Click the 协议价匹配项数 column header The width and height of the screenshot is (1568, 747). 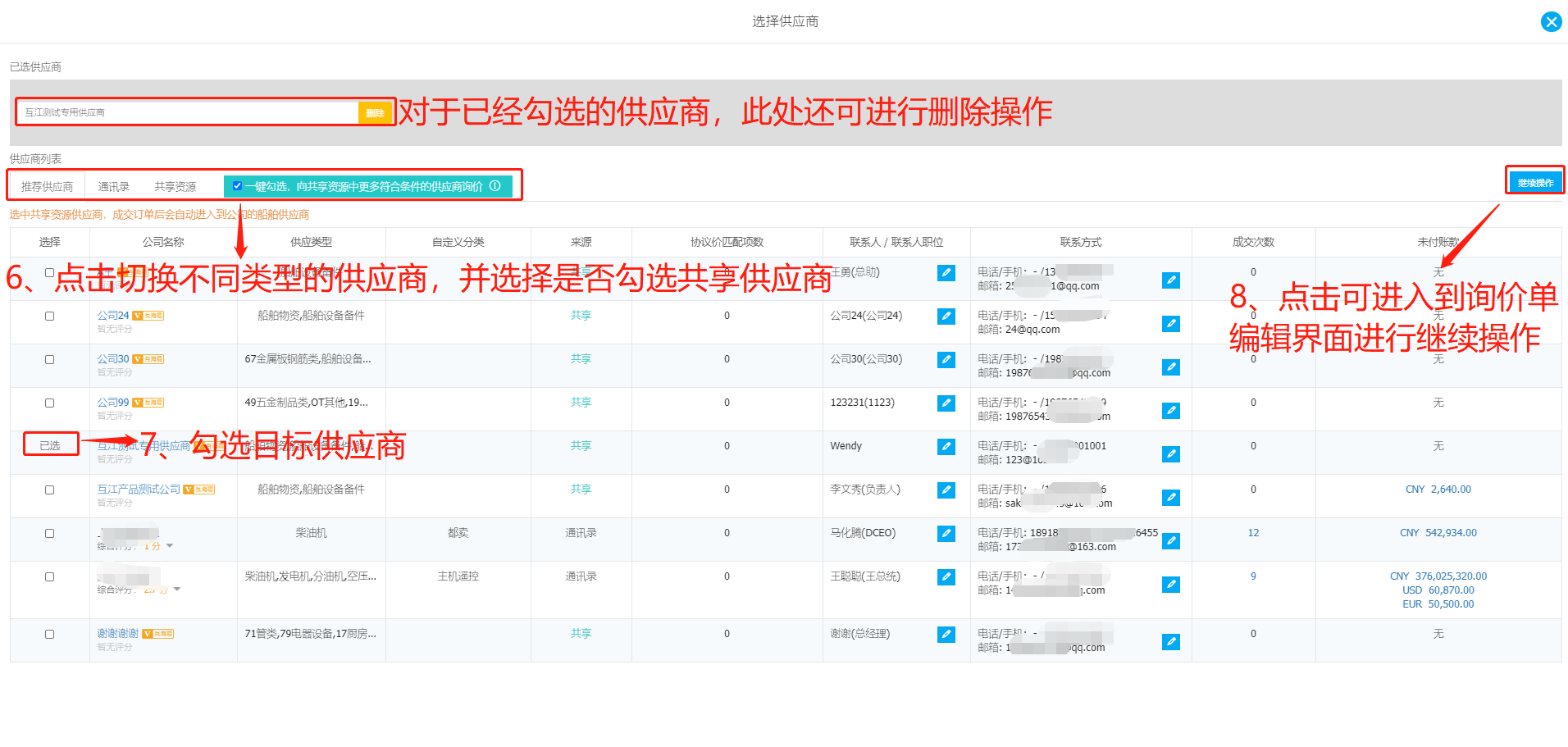click(x=727, y=242)
